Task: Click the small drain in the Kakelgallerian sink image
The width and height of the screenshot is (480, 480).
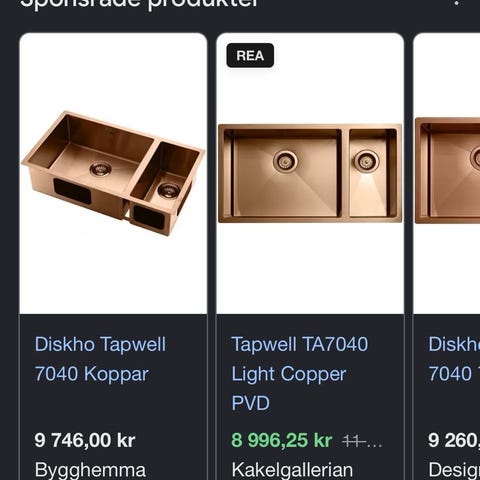Action: (366, 161)
